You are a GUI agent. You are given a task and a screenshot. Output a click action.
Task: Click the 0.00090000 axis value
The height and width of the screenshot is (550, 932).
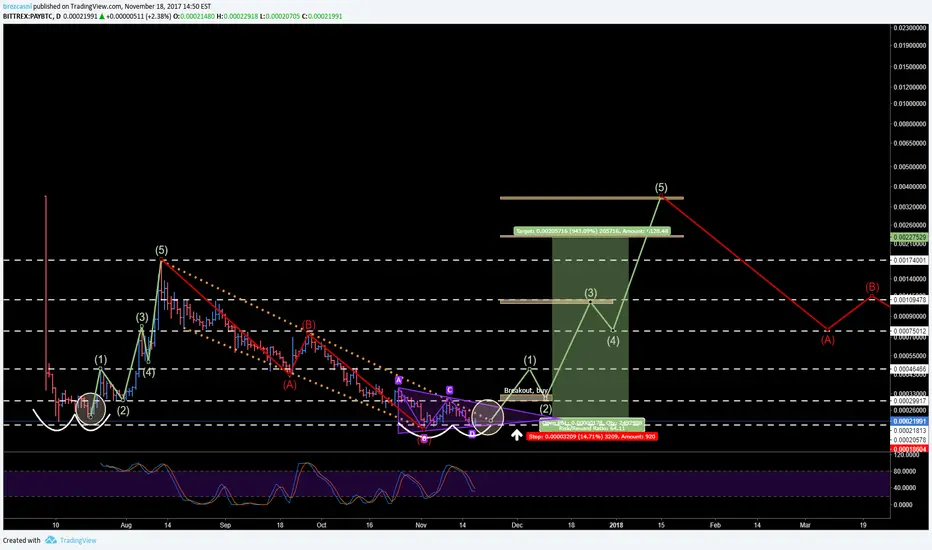pyautogui.click(x=910, y=316)
